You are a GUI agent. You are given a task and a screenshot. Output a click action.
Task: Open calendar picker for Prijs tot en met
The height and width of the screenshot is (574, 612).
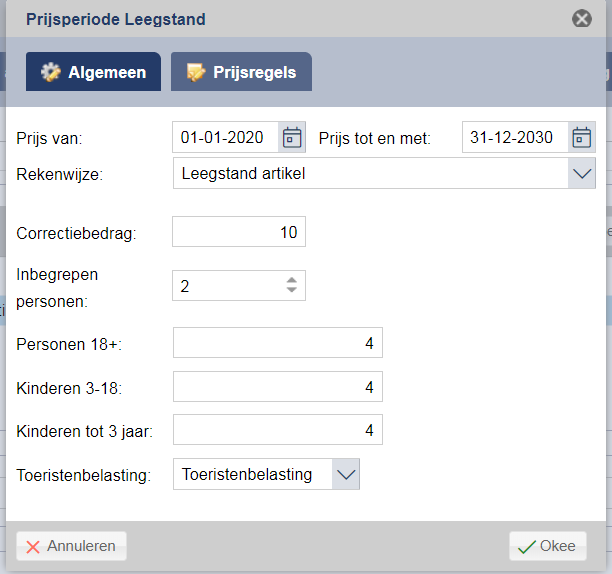[582, 137]
